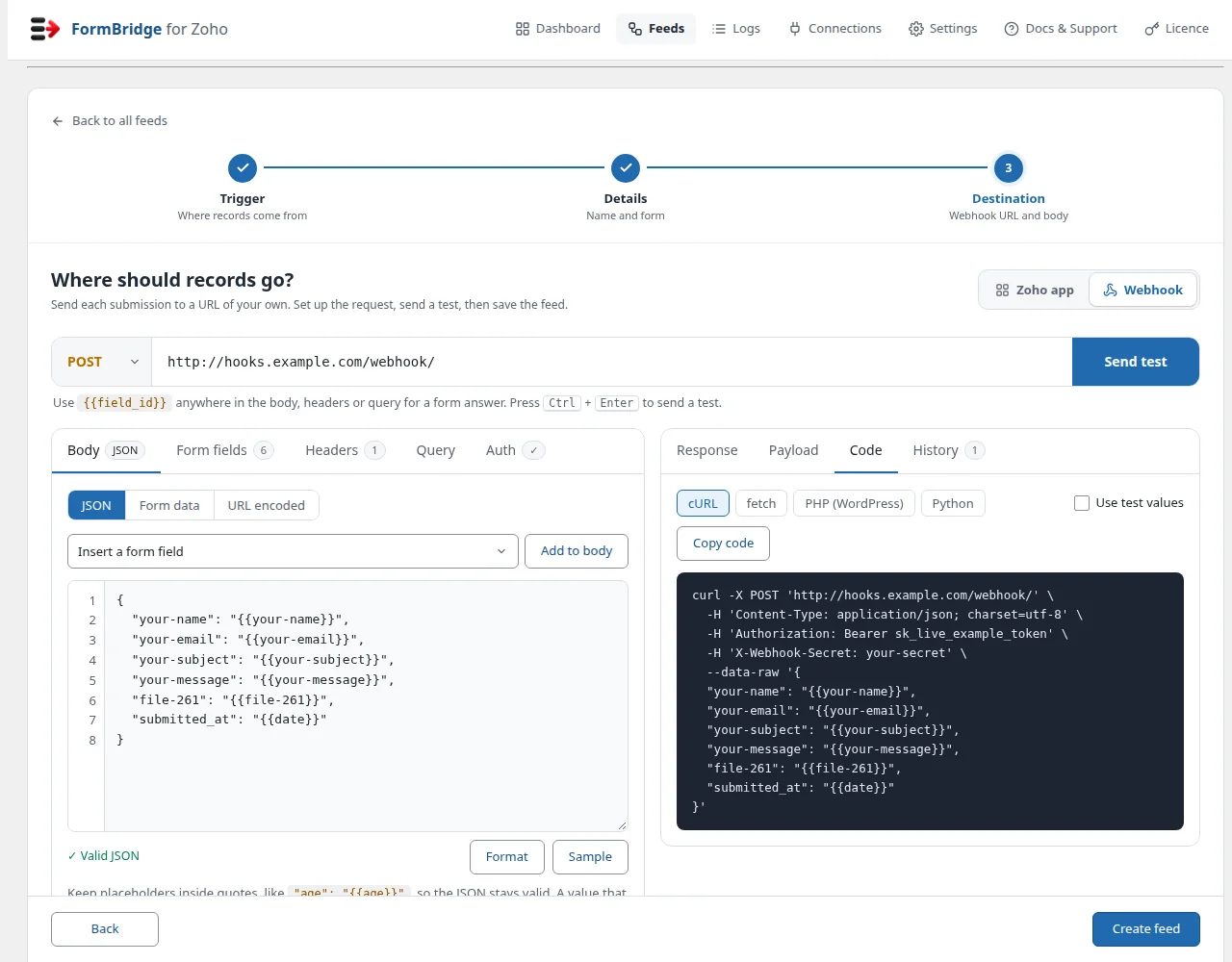The image size is (1232, 962).
Task: Show Python code snippet
Action: (x=953, y=503)
